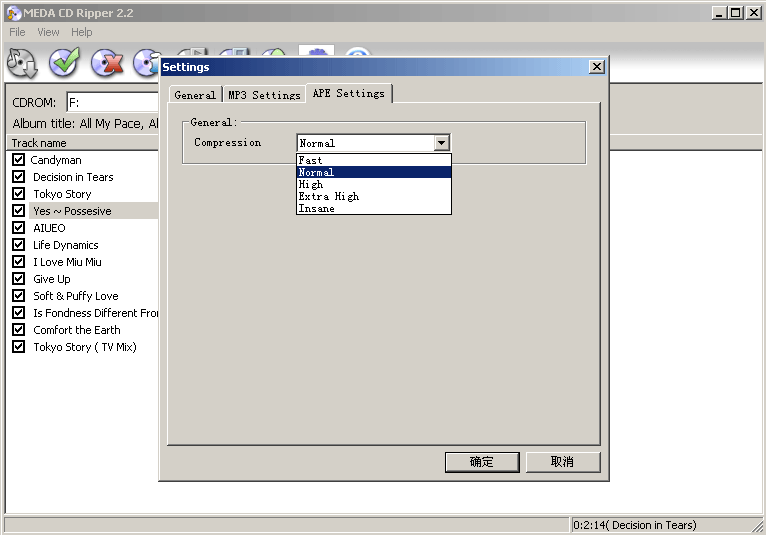Select the Candyman track name

(x=56, y=160)
